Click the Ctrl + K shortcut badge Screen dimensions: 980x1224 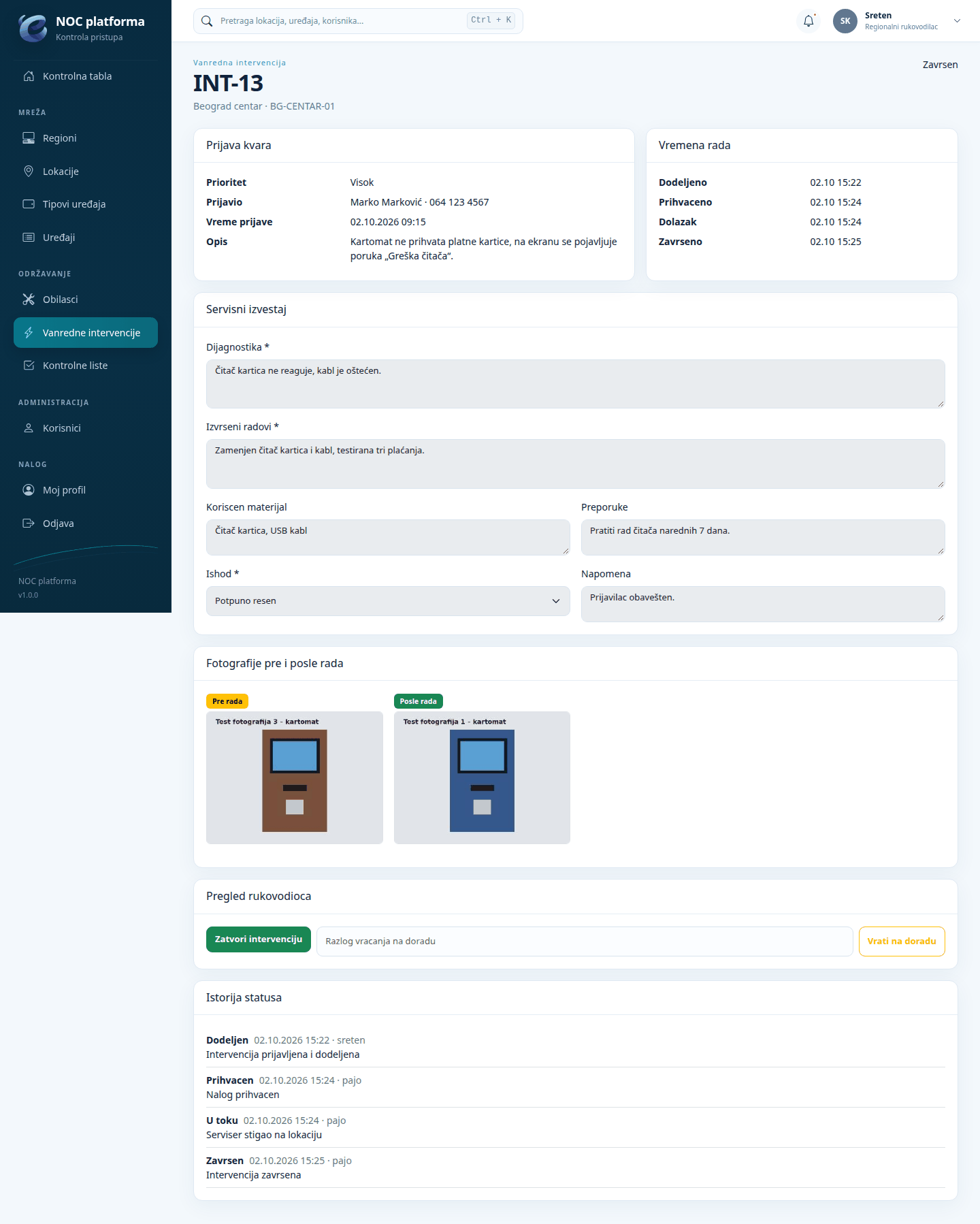click(x=491, y=20)
